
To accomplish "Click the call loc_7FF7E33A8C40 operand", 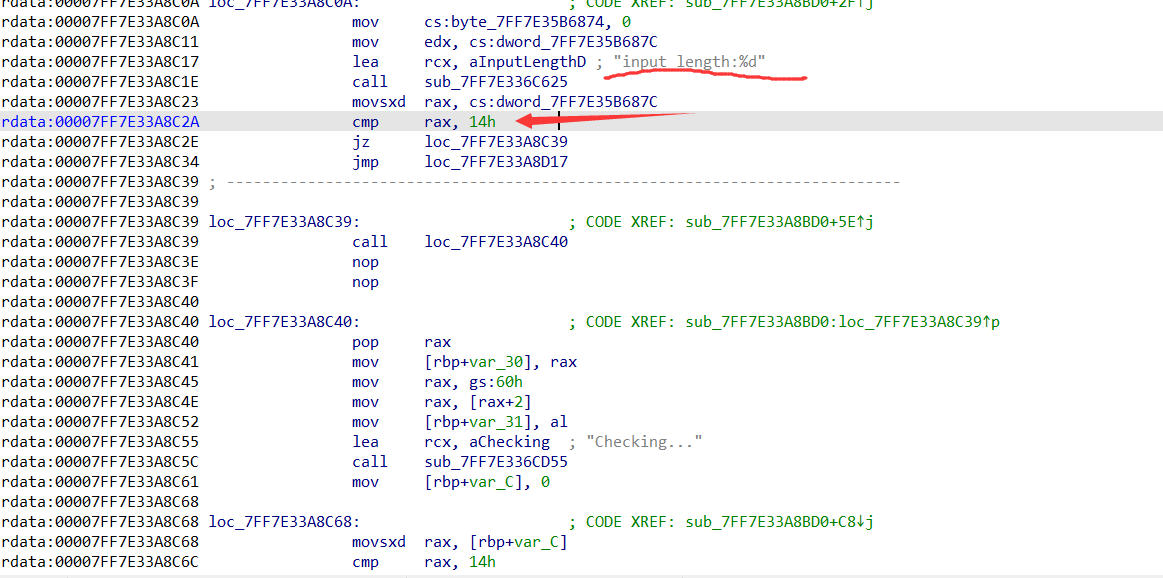I will click(x=496, y=242).
